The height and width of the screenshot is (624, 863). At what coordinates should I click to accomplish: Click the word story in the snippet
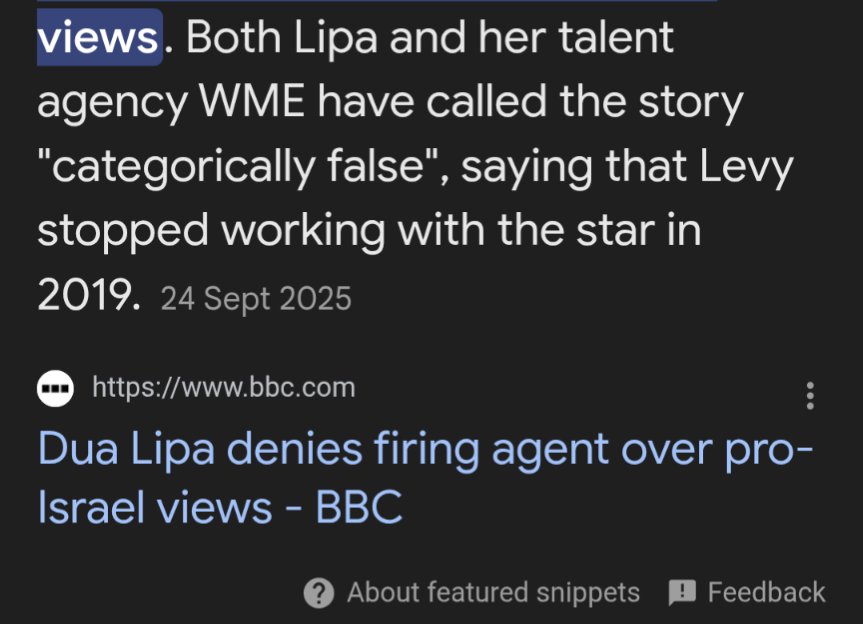tap(691, 103)
